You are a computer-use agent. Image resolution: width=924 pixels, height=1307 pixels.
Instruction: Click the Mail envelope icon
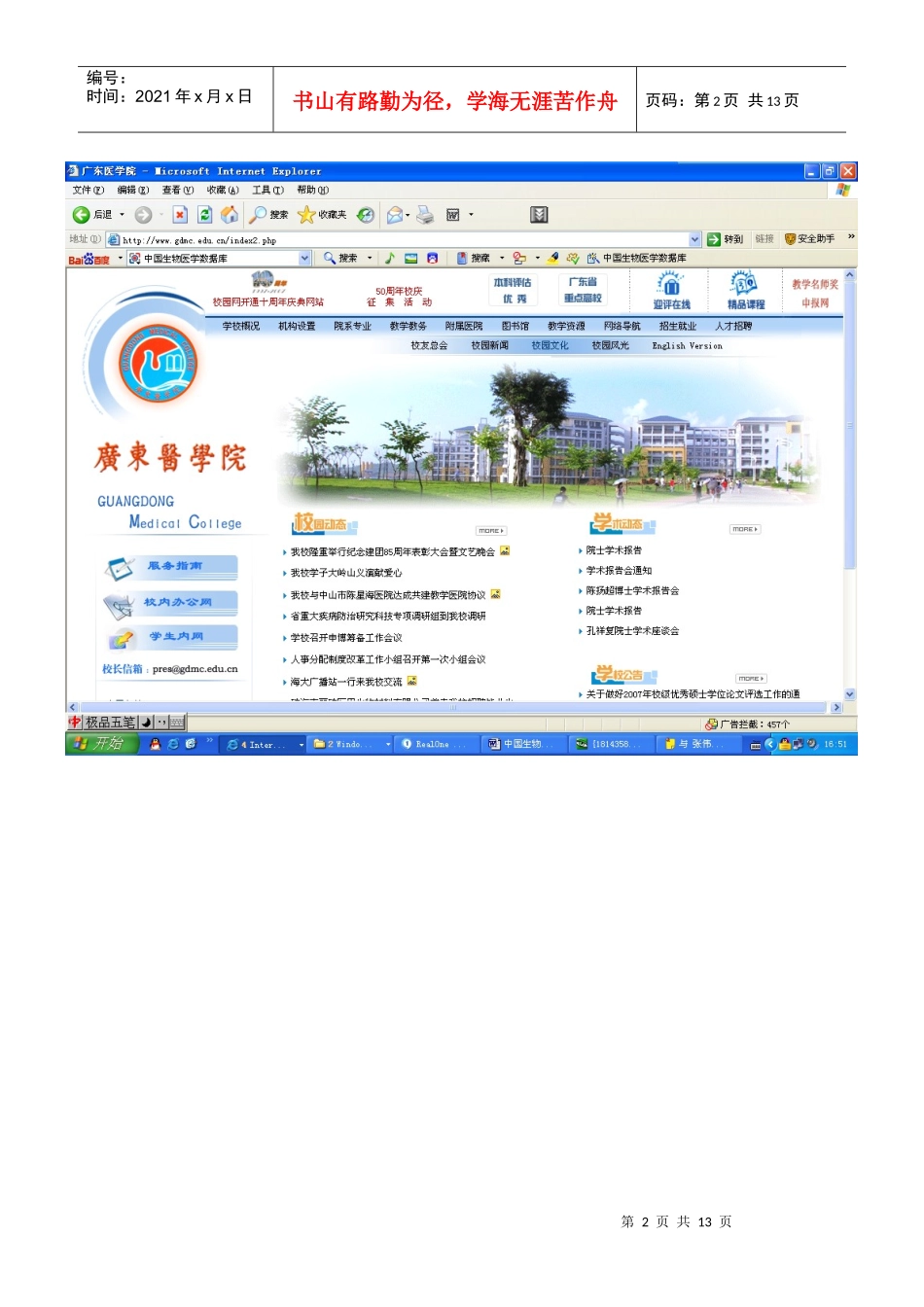394,215
